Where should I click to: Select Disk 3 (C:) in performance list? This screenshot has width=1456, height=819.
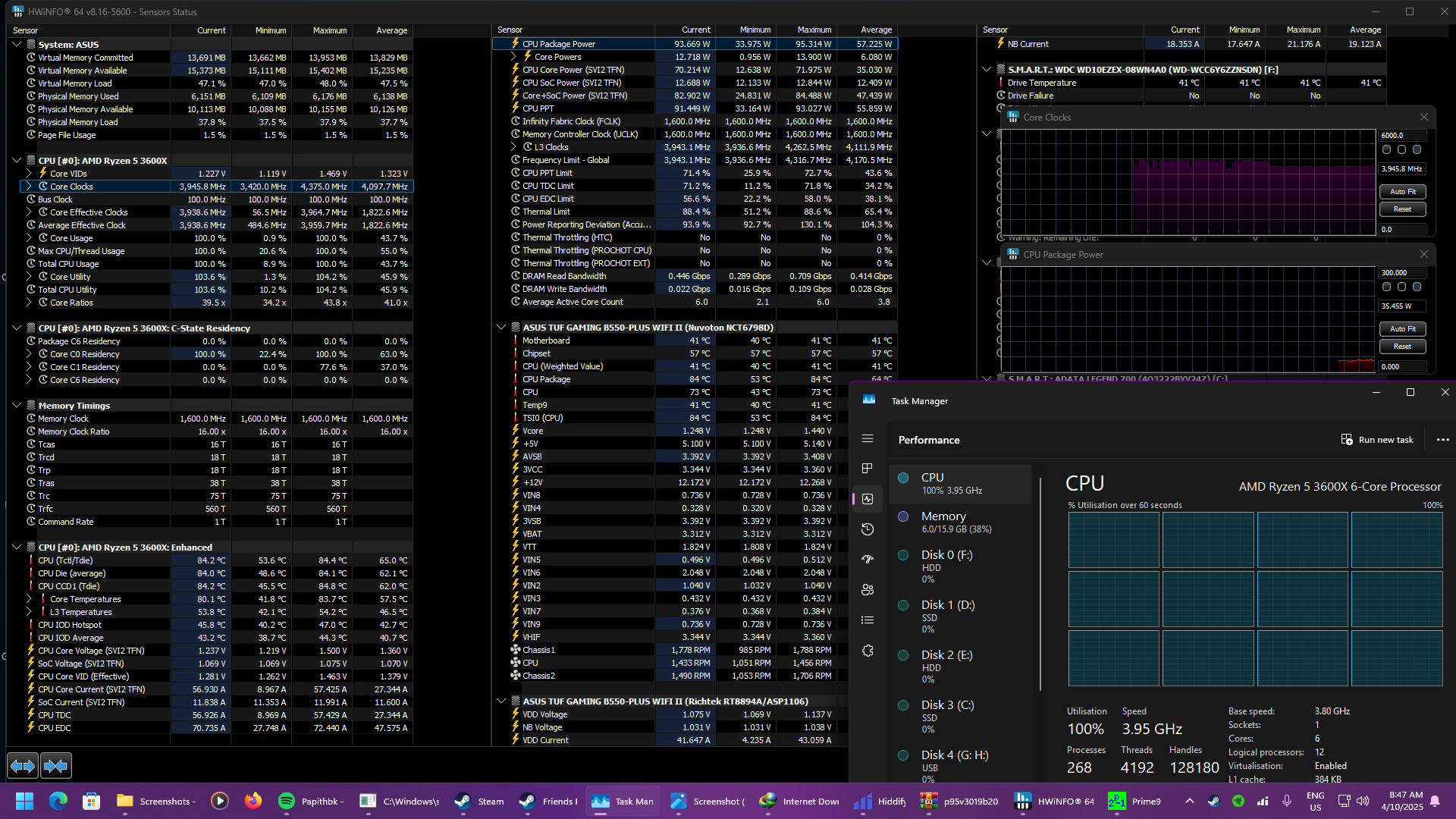pyautogui.click(x=960, y=717)
